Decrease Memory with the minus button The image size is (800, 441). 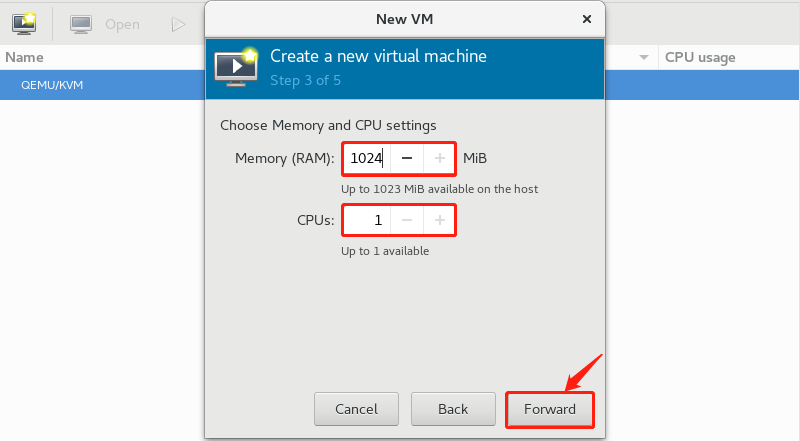[x=406, y=158]
